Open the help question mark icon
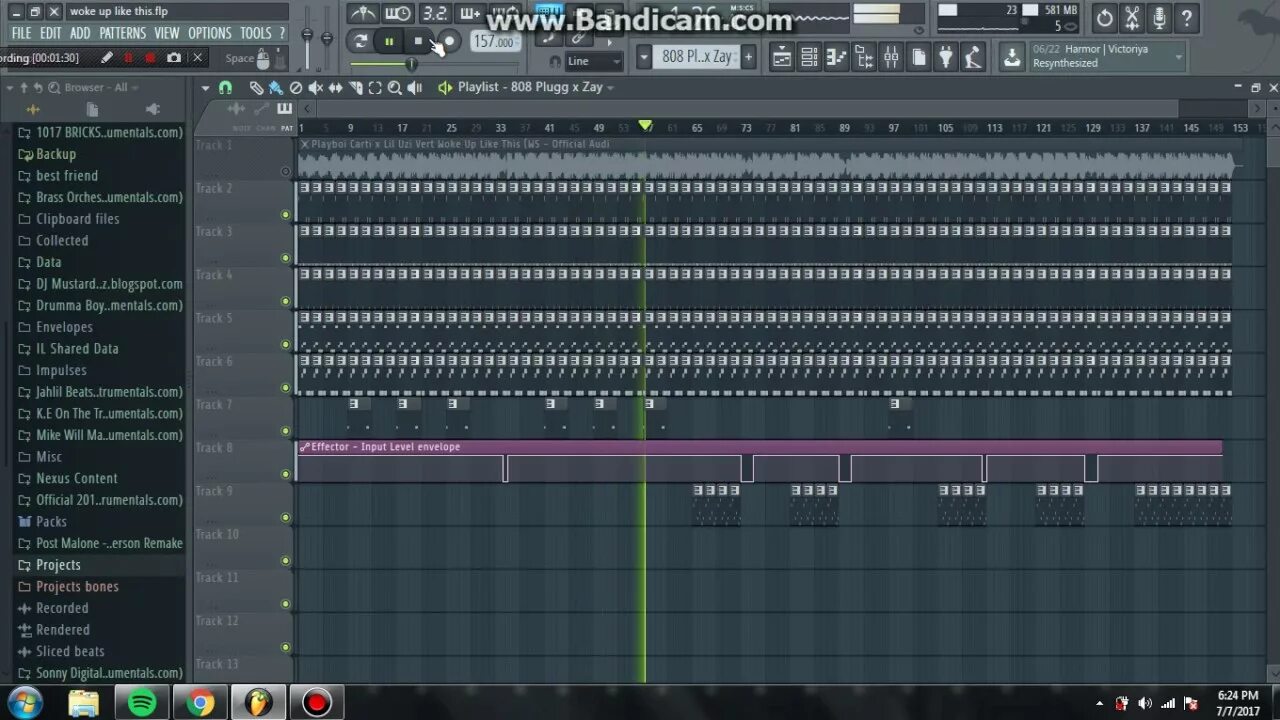The height and width of the screenshot is (720, 1280). tap(1186, 17)
